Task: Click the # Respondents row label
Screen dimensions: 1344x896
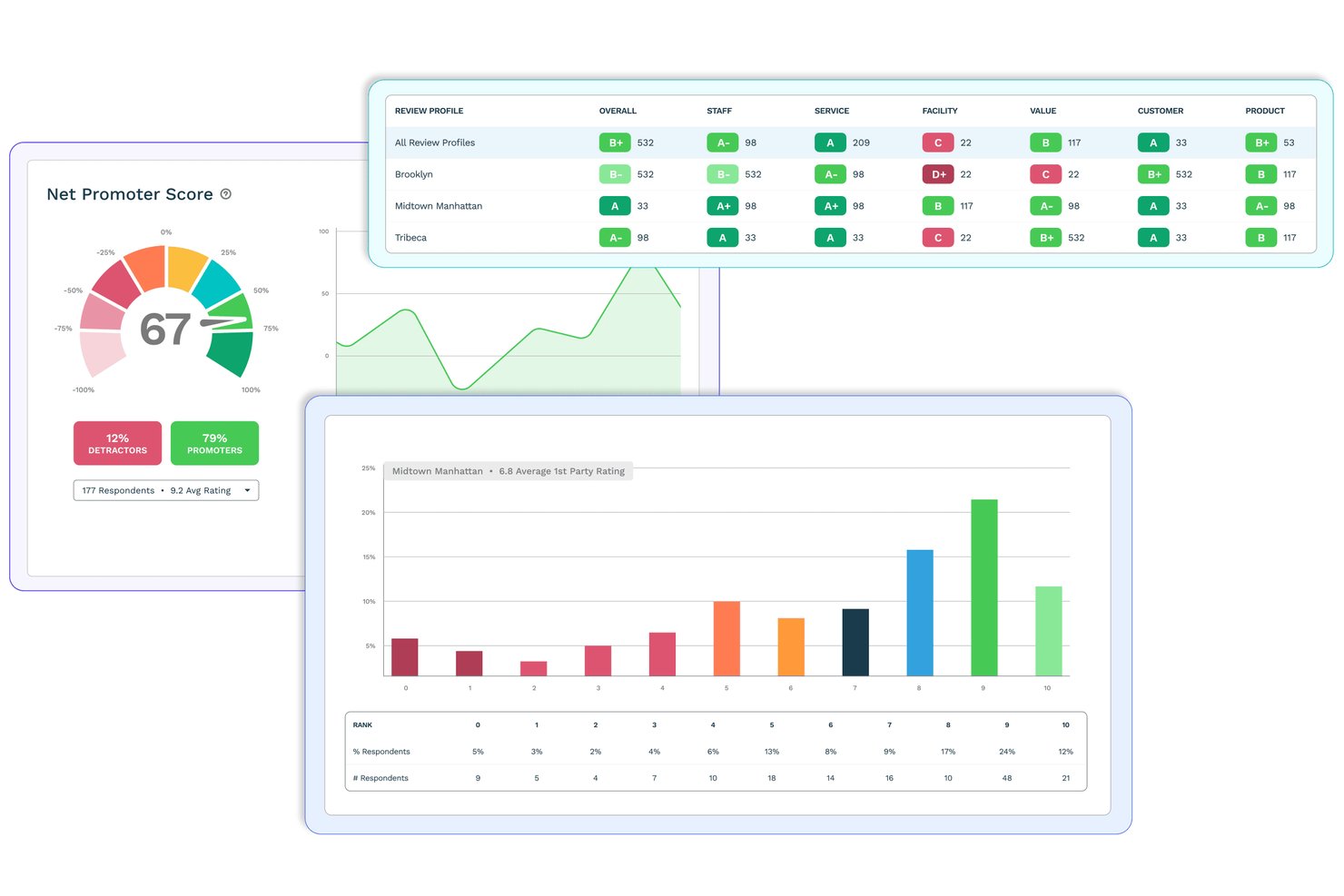Action: point(380,778)
